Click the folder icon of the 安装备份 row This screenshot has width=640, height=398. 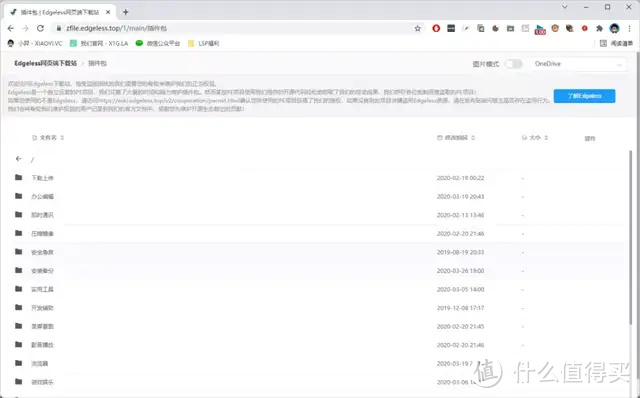(x=18, y=270)
